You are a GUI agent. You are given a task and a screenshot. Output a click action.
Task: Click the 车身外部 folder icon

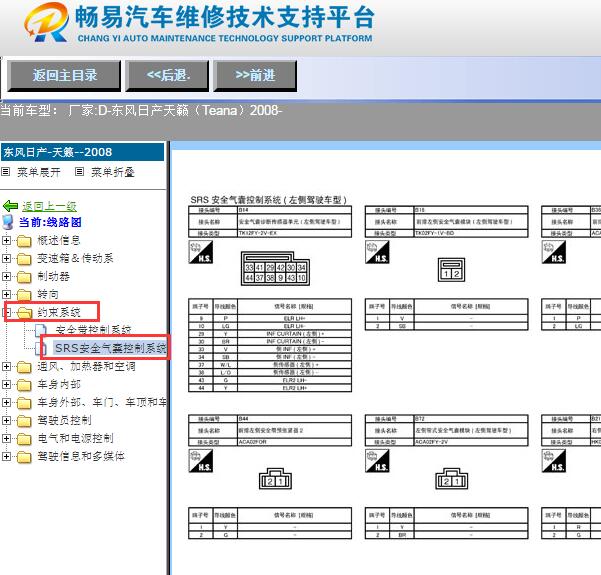[24, 403]
